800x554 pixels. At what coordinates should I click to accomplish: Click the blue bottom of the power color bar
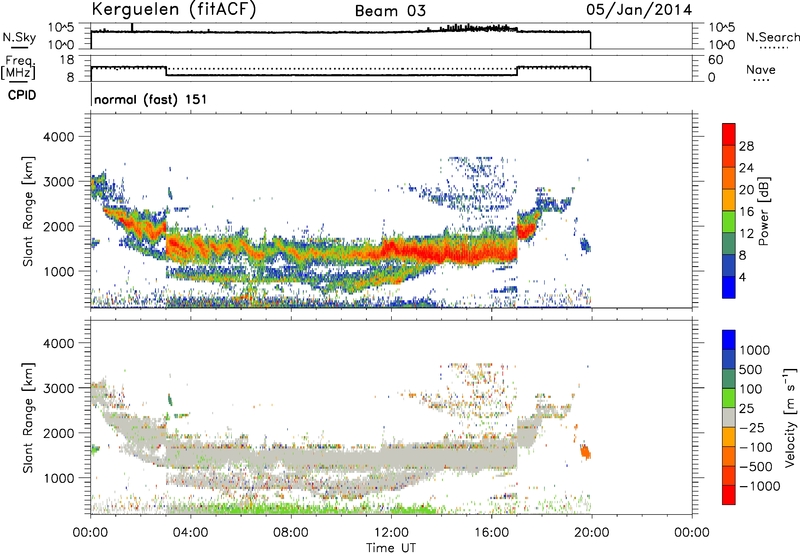729,287
